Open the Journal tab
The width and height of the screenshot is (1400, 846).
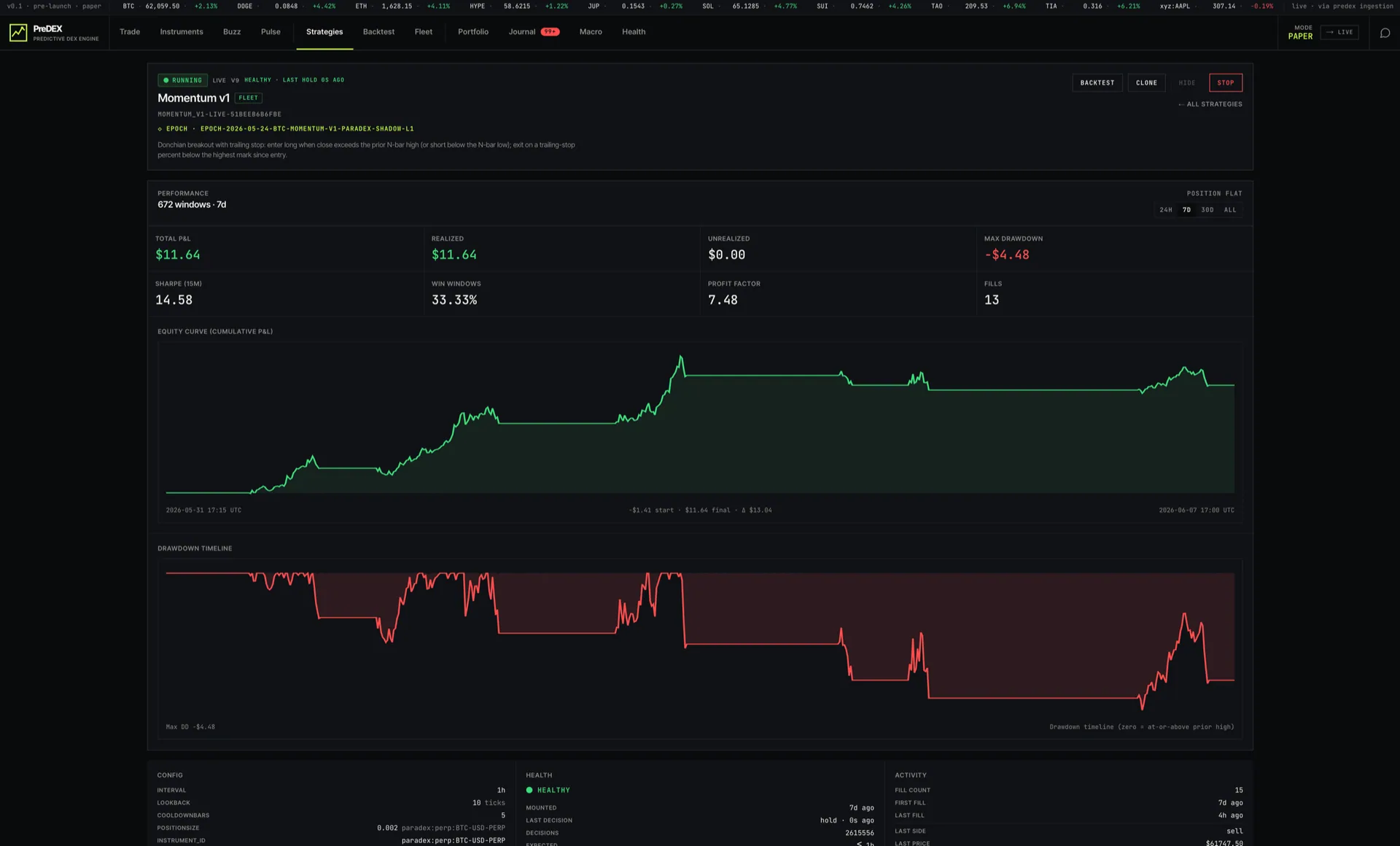tap(522, 32)
